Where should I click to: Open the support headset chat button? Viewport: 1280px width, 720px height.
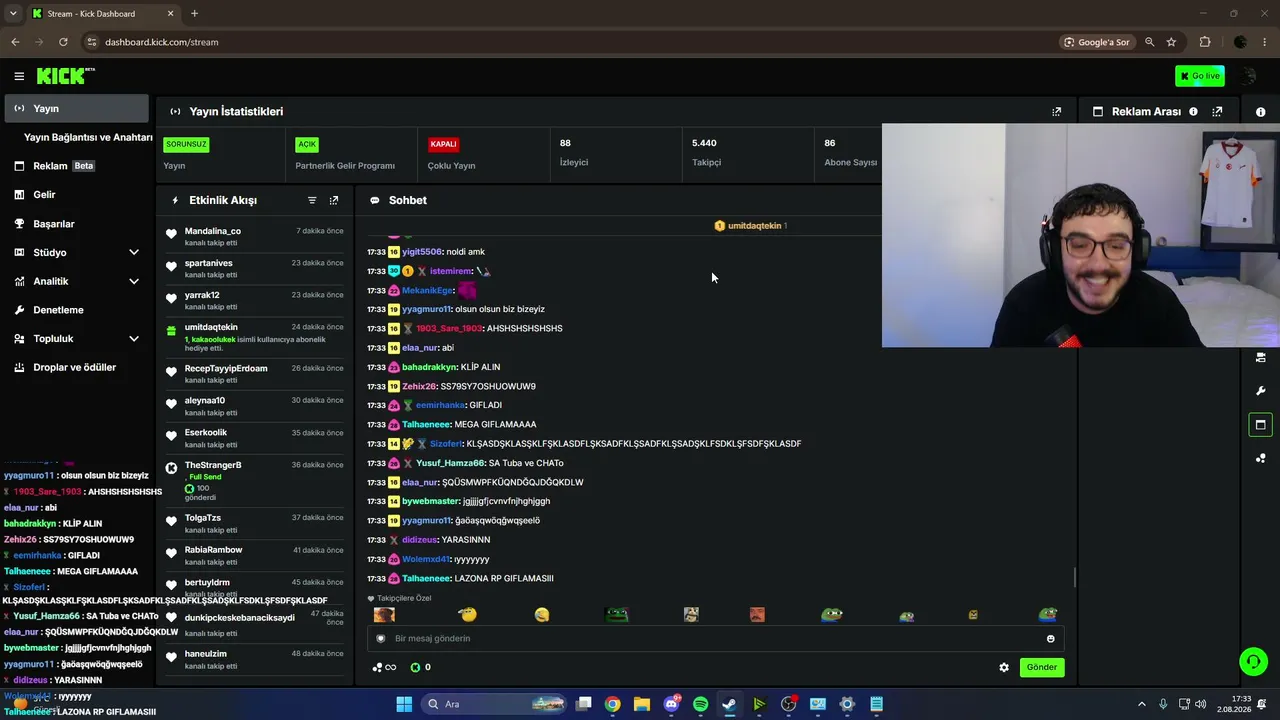1253,661
